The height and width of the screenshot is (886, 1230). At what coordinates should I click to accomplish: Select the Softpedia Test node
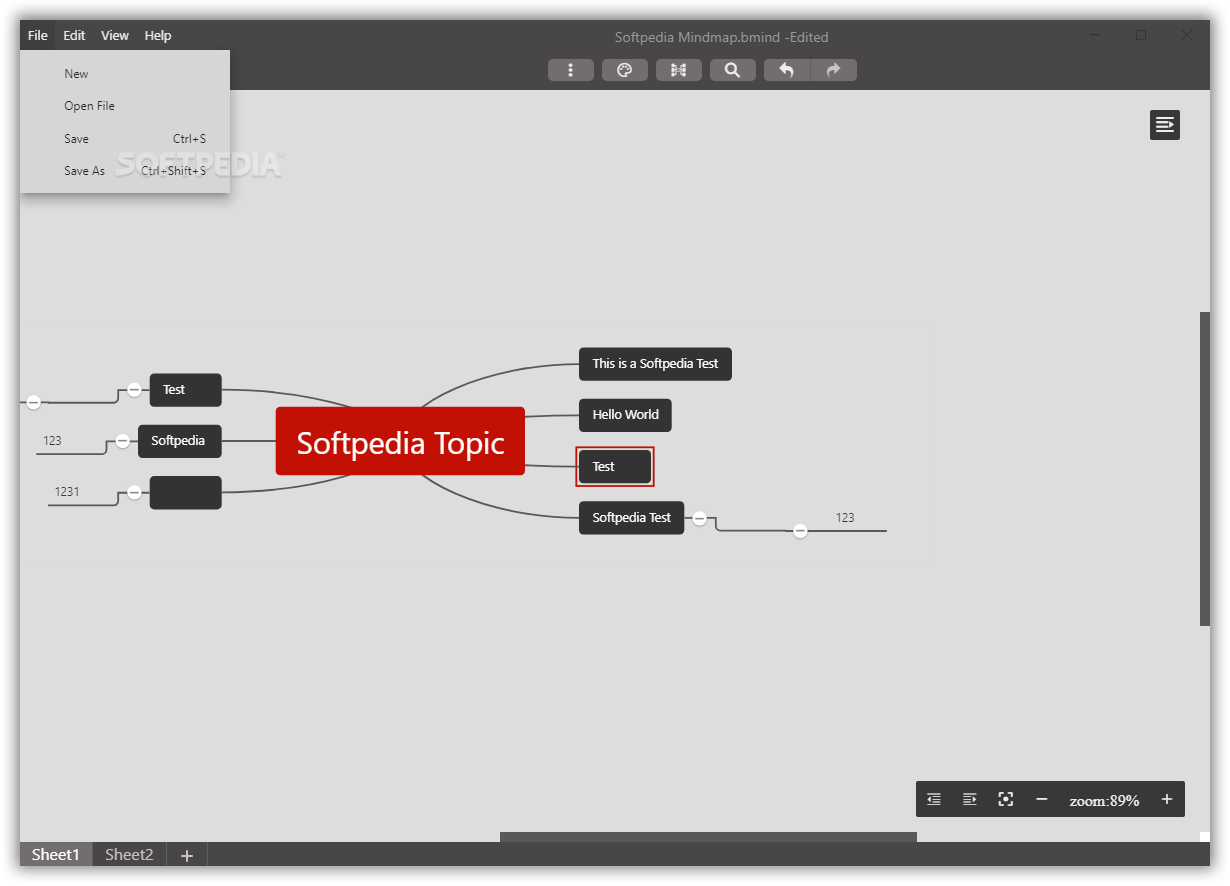(x=631, y=518)
